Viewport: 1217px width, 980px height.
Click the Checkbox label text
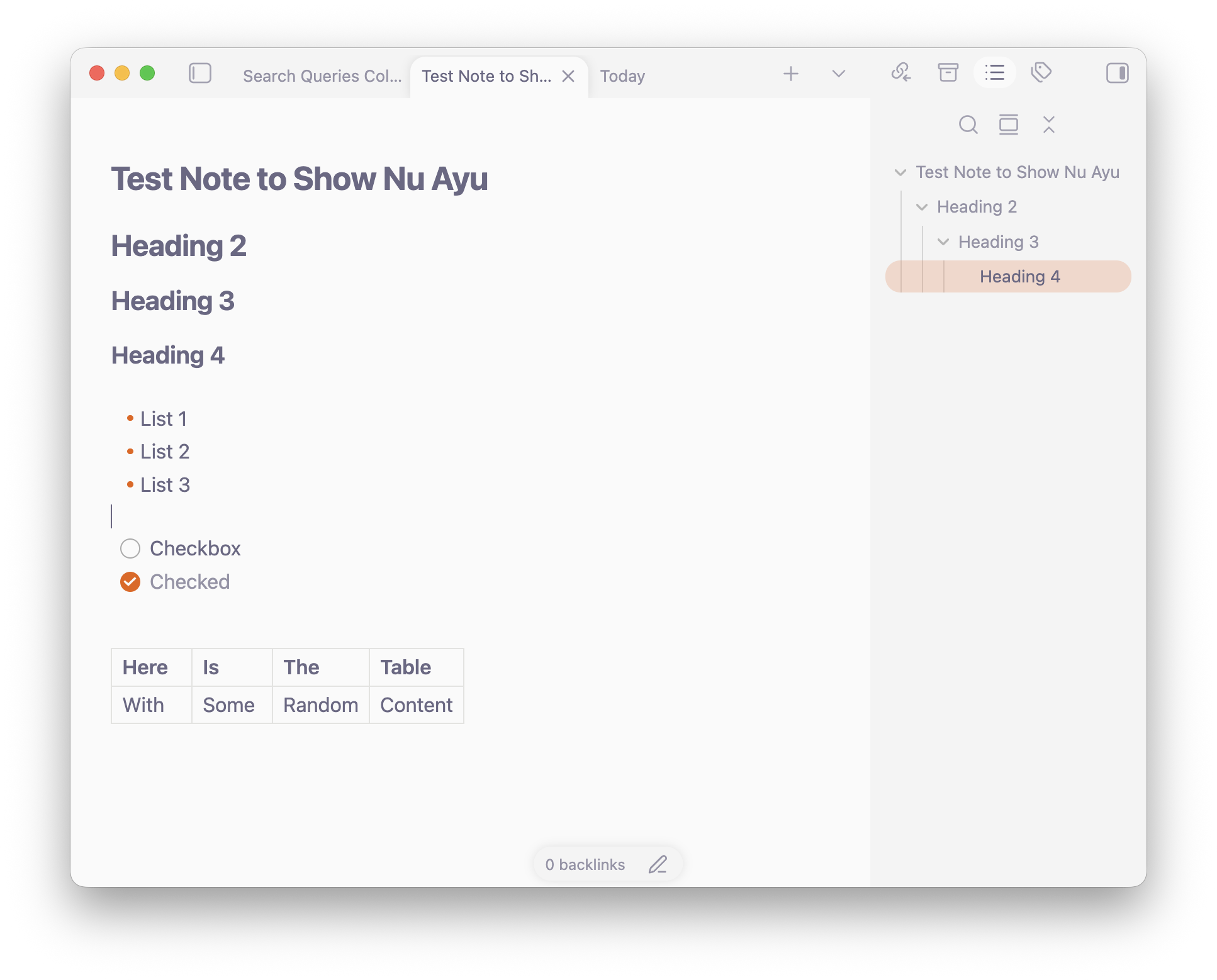(196, 548)
